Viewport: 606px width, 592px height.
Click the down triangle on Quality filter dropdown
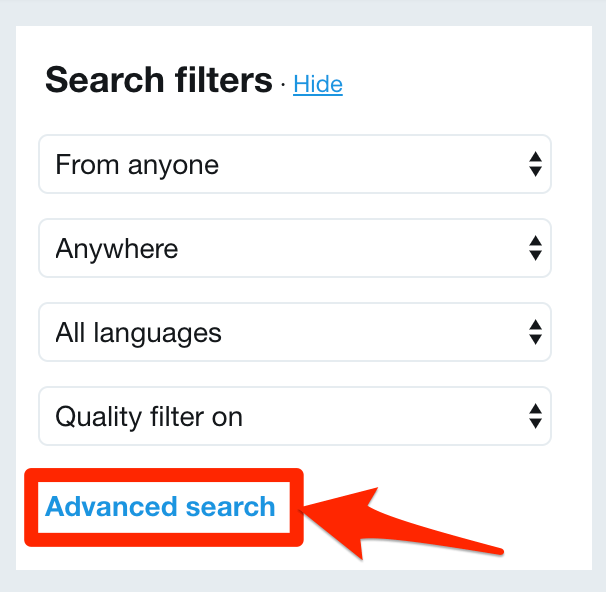[x=536, y=422]
